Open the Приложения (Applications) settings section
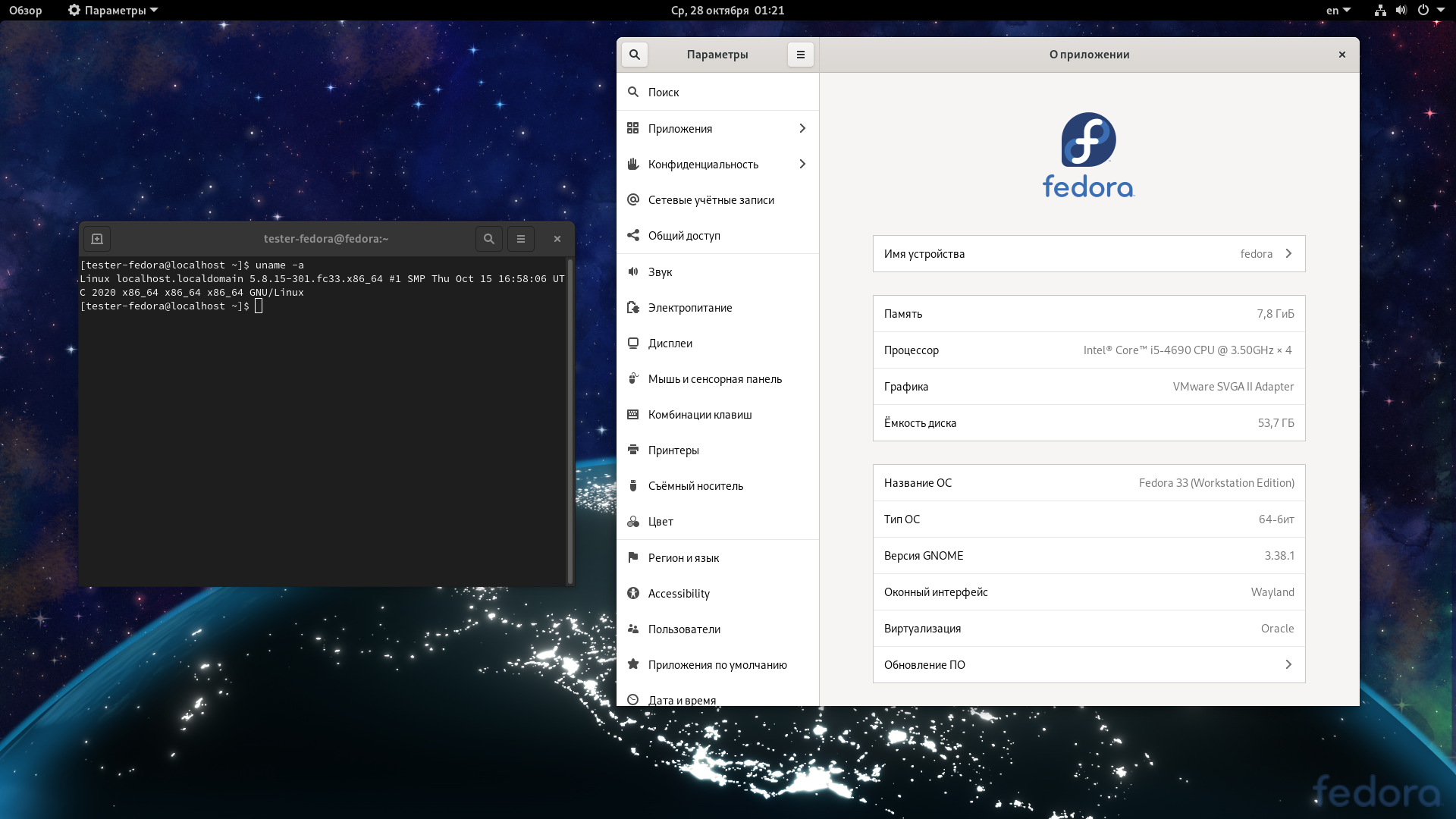Image resolution: width=1456 pixels, height=819 pixels. pyautogui.click(x=716, y=128)
